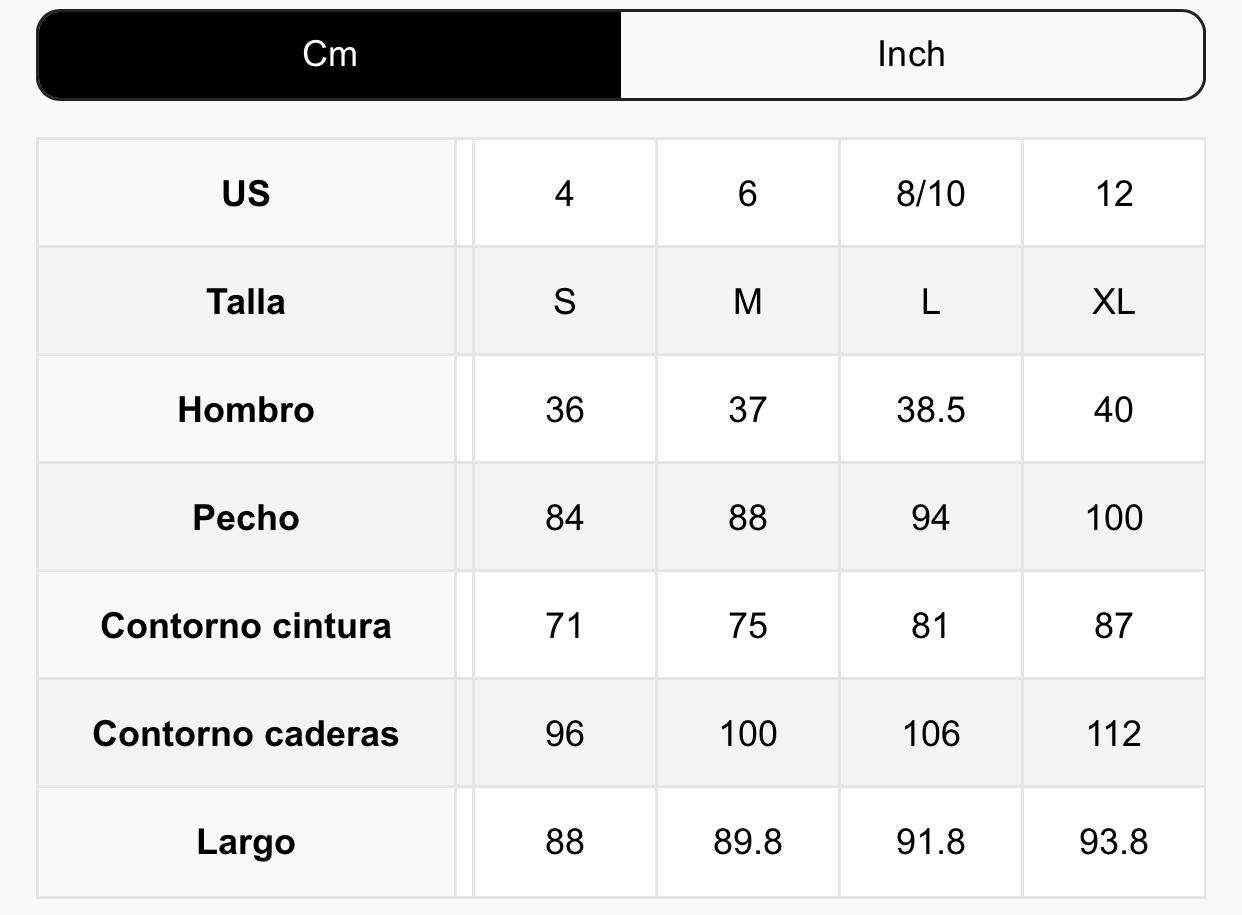1242x915 pixels.
Task: Click the 89.8 Largo value
Action: 747,841
